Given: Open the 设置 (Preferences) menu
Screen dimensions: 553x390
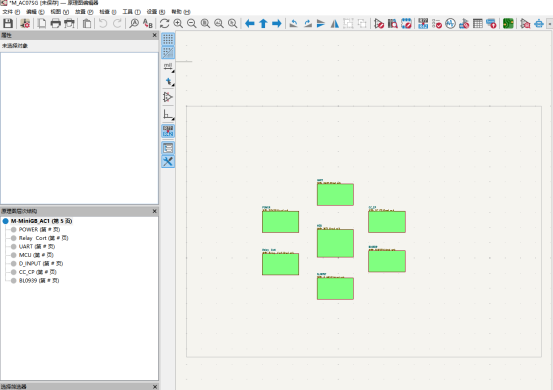Looking at the screenshot, I should [156, 12].
